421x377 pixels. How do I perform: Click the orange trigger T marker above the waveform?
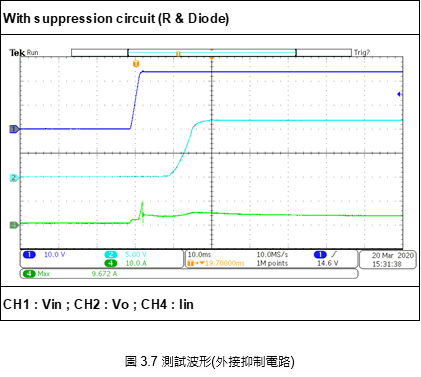coord(136,64)
